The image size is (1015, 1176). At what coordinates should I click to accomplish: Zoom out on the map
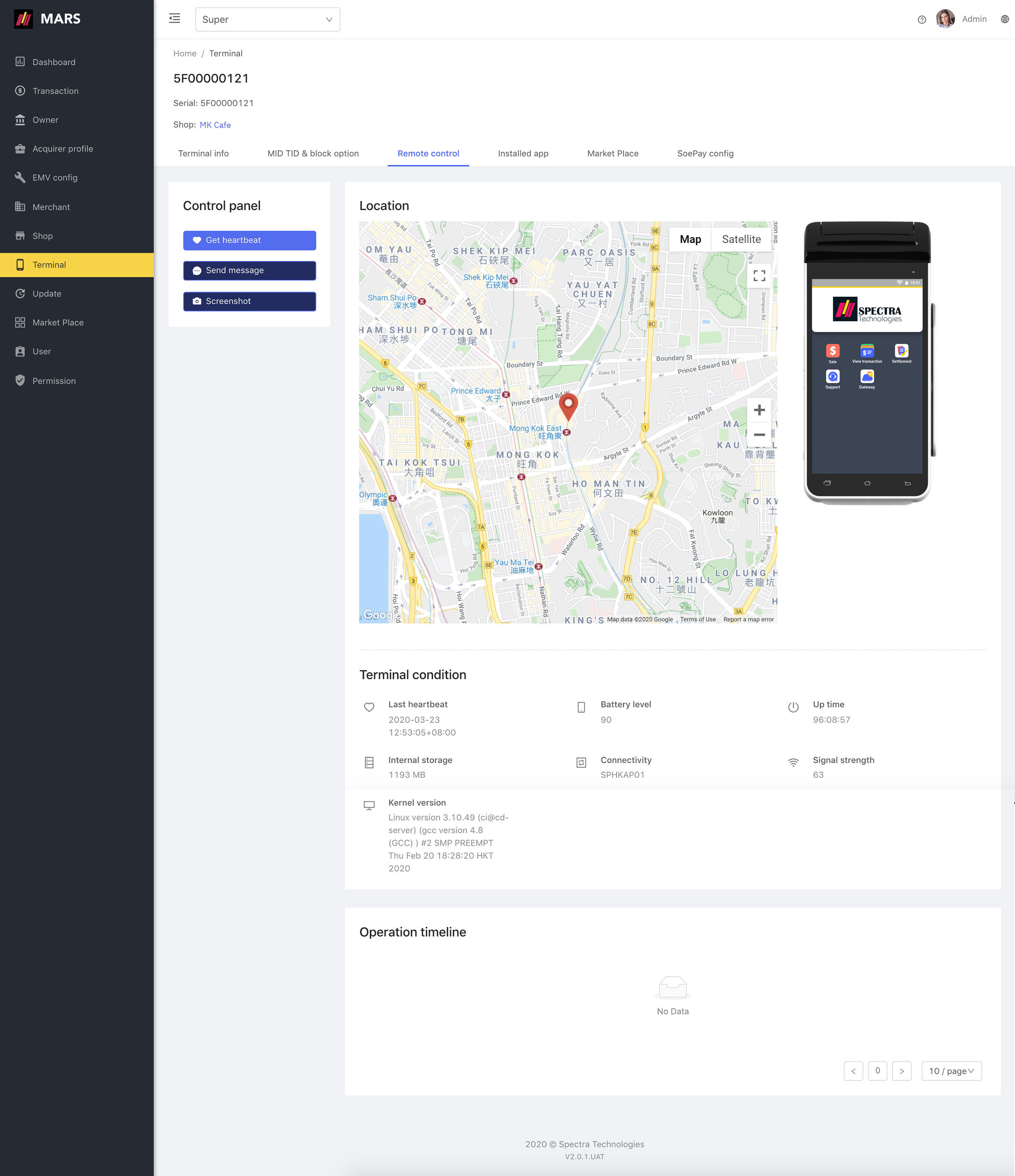tap(759, 435)
